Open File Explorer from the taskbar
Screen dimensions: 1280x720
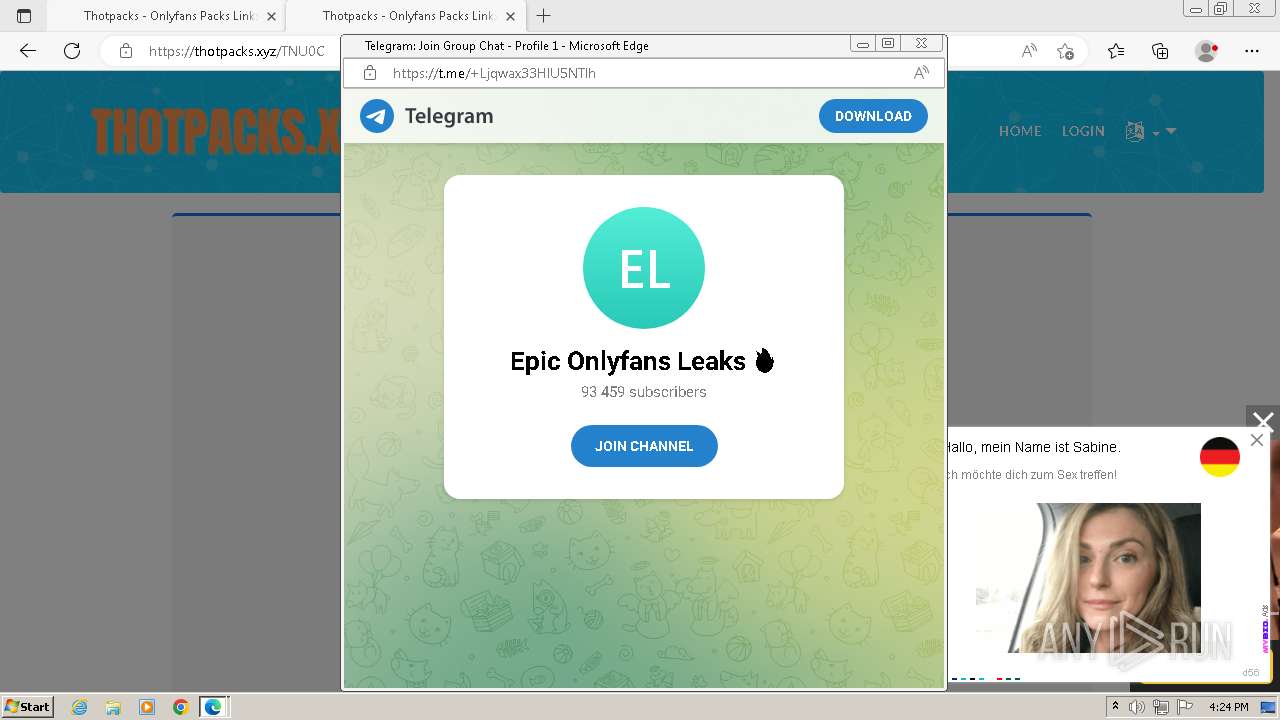click(x=113, y=707)
